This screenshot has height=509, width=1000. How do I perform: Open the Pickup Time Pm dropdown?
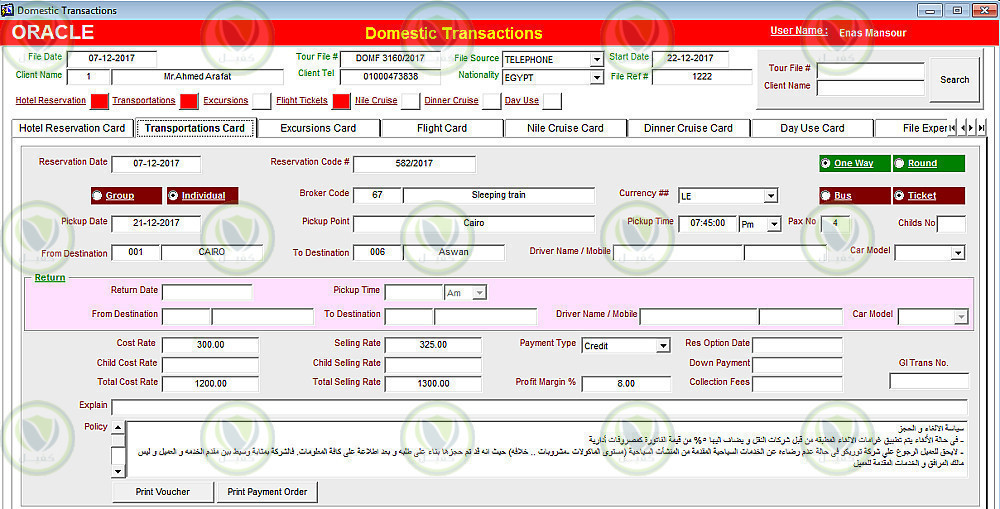[x=775, y=224]
